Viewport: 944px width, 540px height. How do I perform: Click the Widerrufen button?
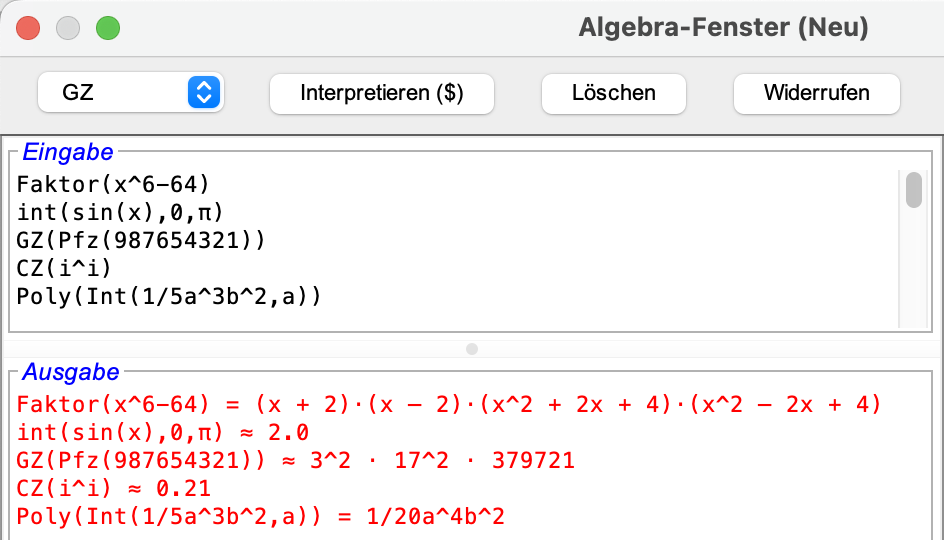point(816,93)
